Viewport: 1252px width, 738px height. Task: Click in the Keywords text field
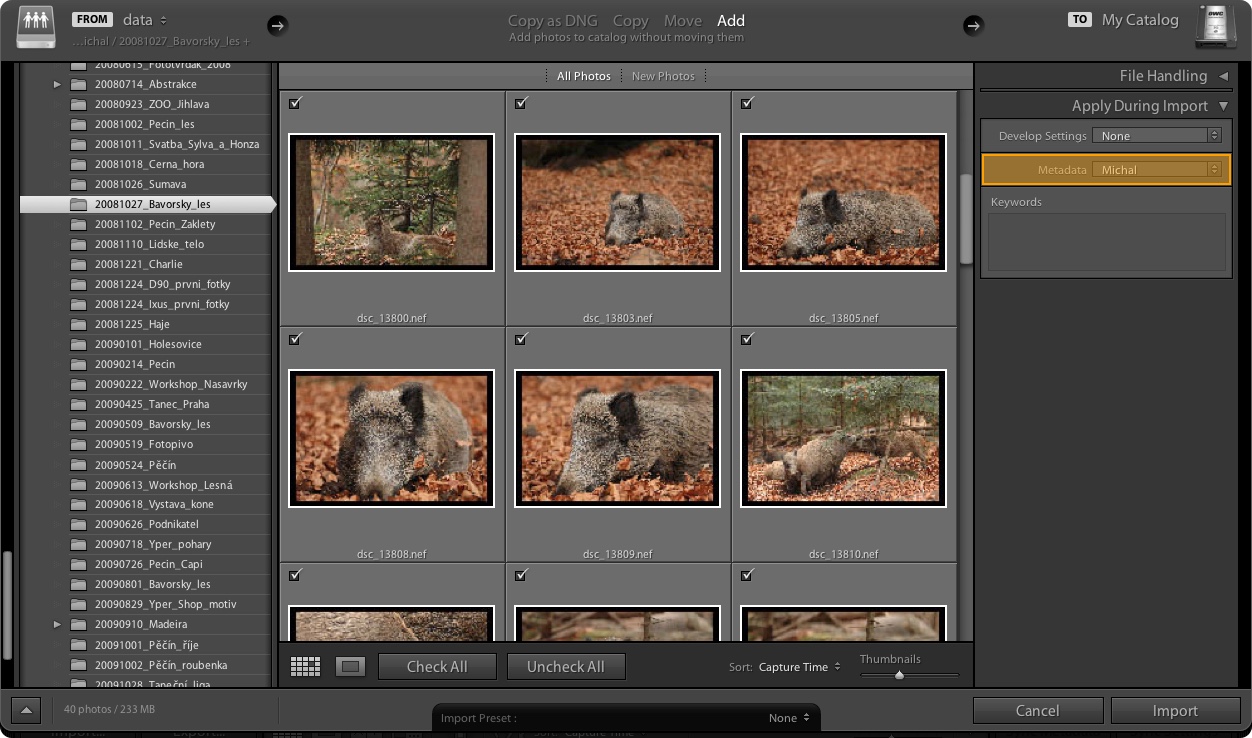[x=1106, y=242]
